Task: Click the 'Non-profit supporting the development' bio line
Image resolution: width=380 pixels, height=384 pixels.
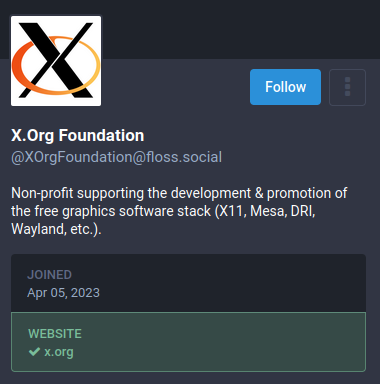Action: [x=131, y=193]
